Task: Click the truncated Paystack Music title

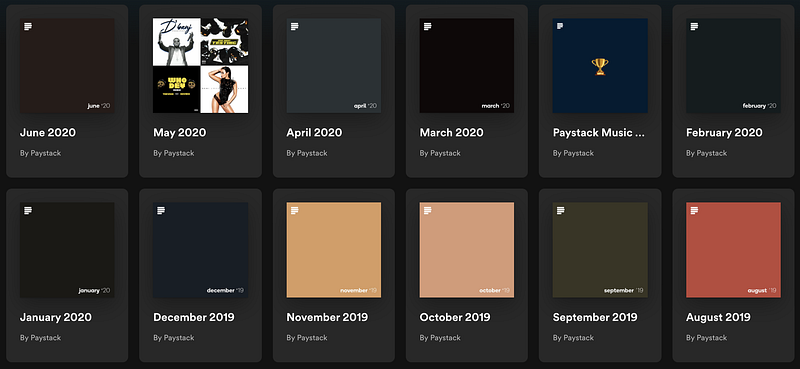Action: tap(599, 133)
